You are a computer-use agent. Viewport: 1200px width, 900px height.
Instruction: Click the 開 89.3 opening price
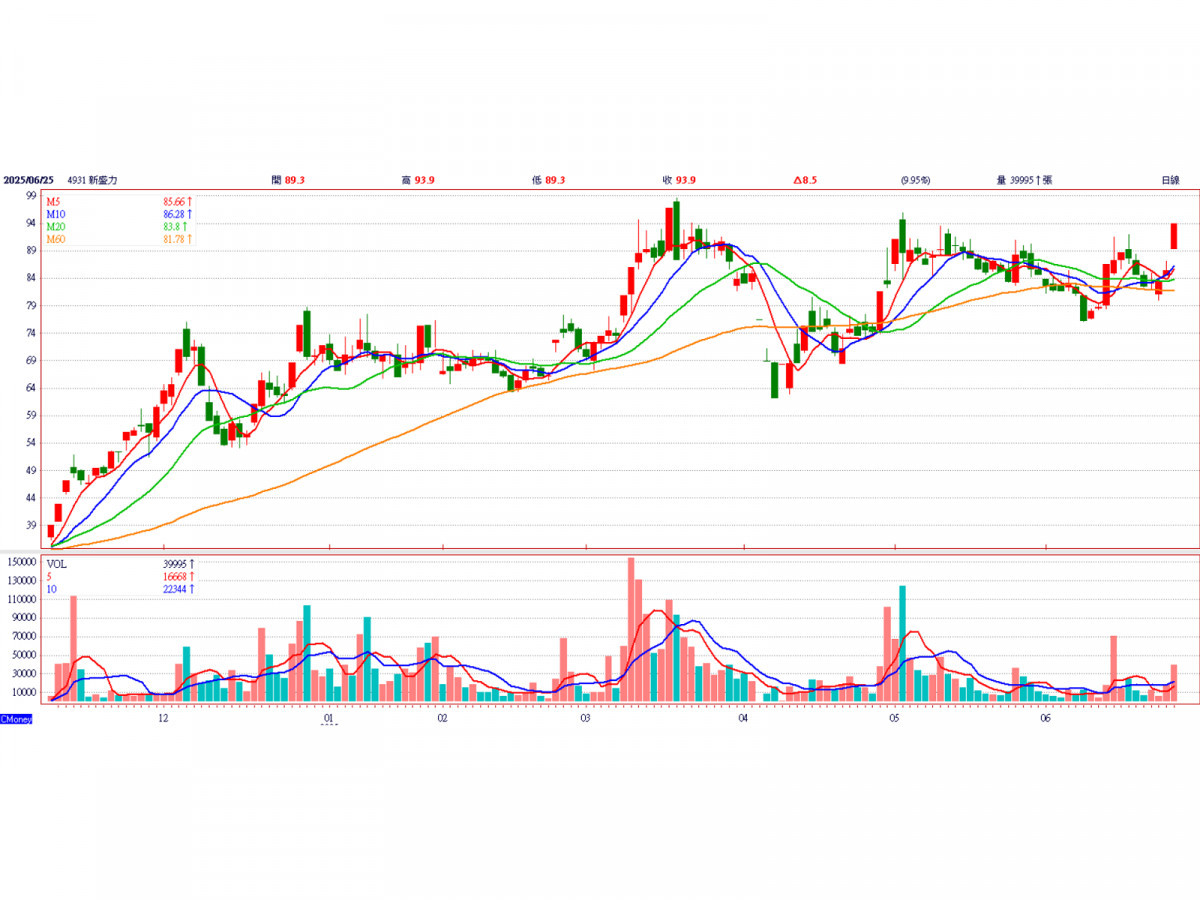point(288,180)
